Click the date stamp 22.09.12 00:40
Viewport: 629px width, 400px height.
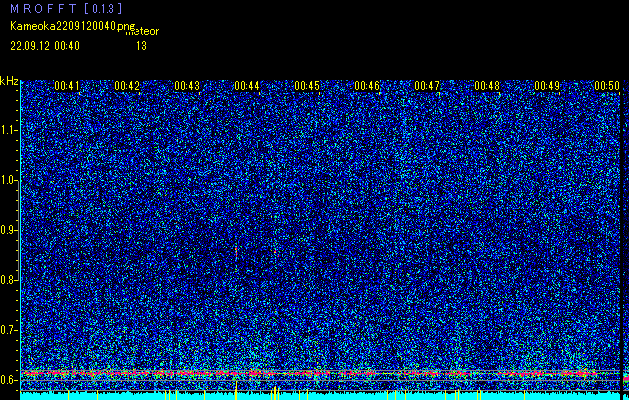pos(45,46)
